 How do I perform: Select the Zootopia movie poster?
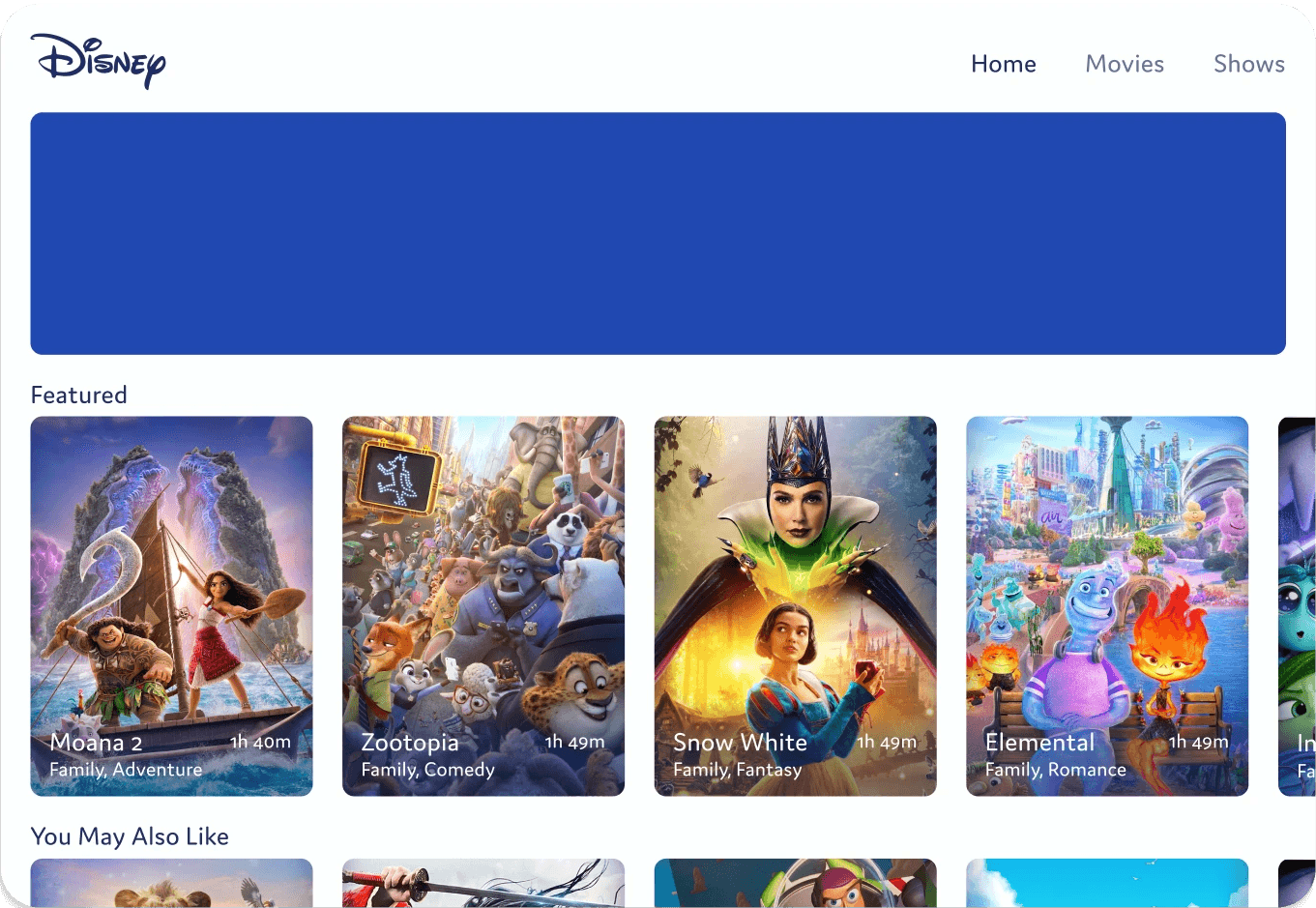click(483, 606)
